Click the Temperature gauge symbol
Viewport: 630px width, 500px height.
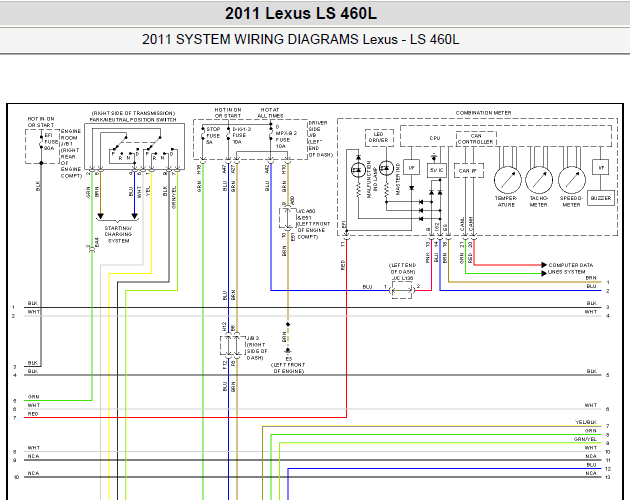click(x=507, y=180)
